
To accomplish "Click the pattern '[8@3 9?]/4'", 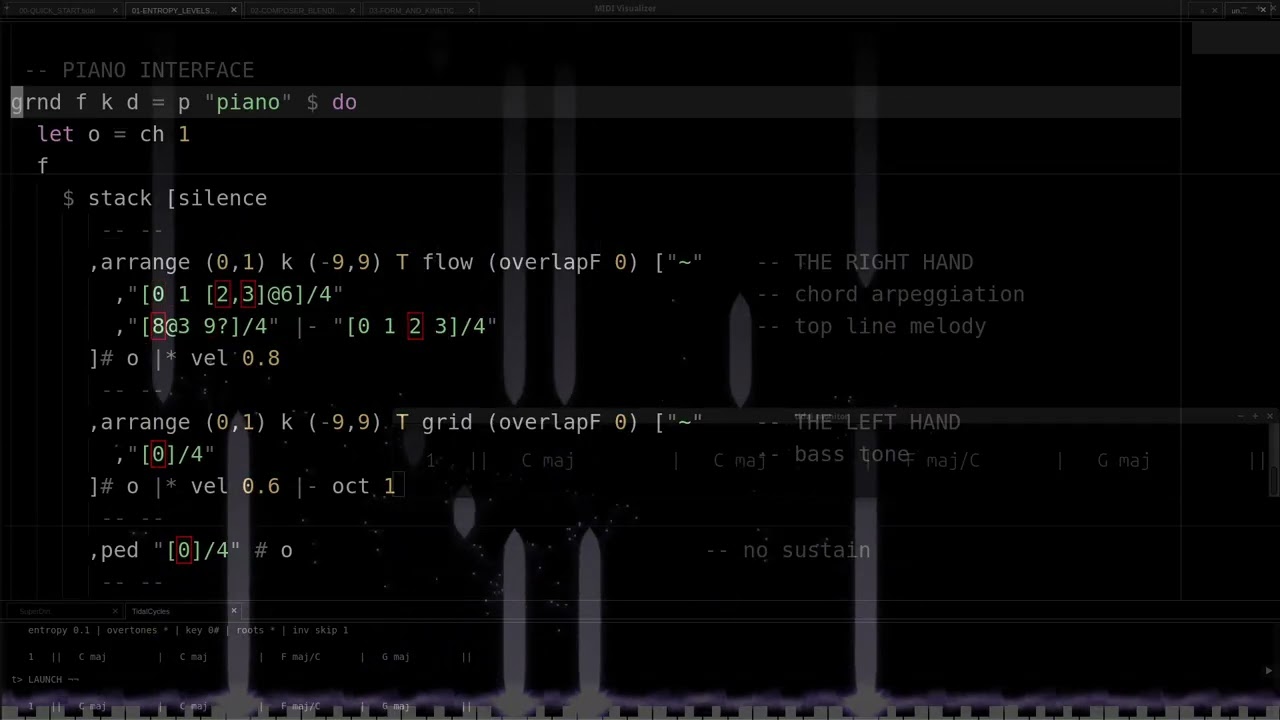I will (x=204, y=326).
